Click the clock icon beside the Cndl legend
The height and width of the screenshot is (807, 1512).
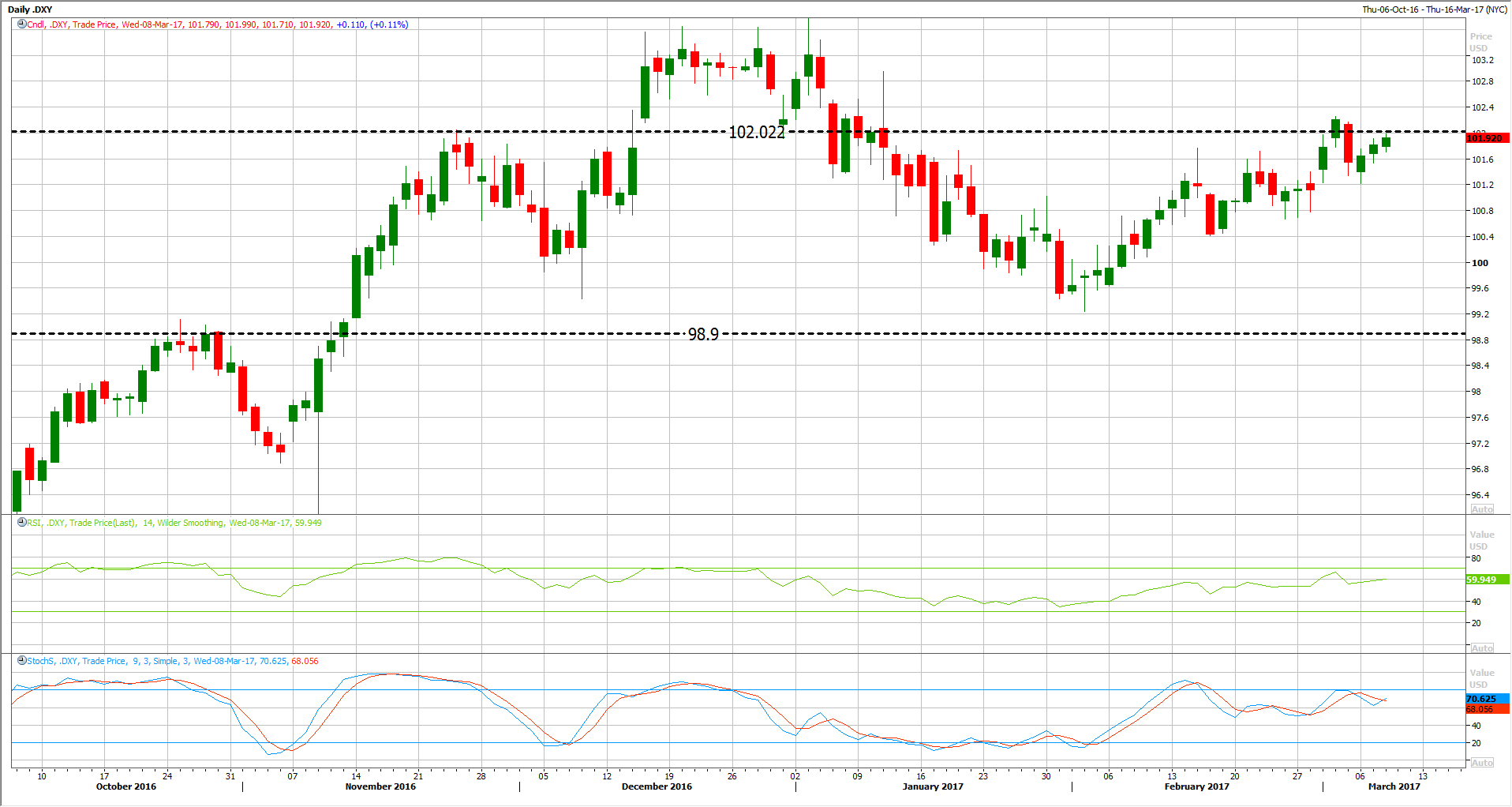point(22,24)
